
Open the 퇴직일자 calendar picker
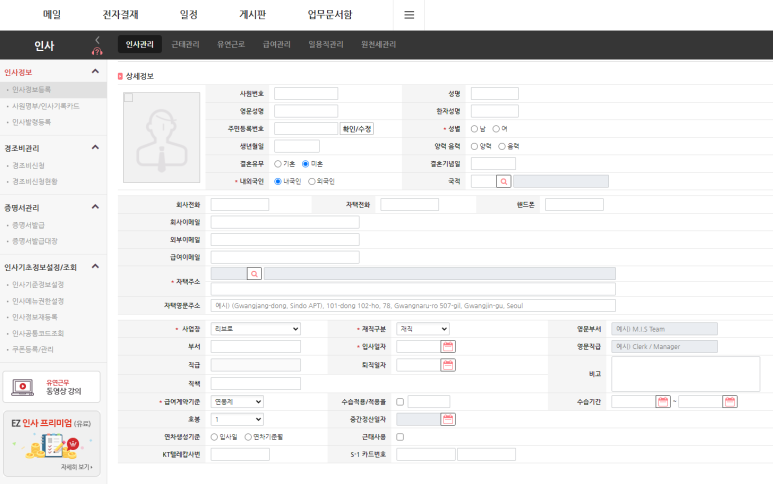point(448,365)
